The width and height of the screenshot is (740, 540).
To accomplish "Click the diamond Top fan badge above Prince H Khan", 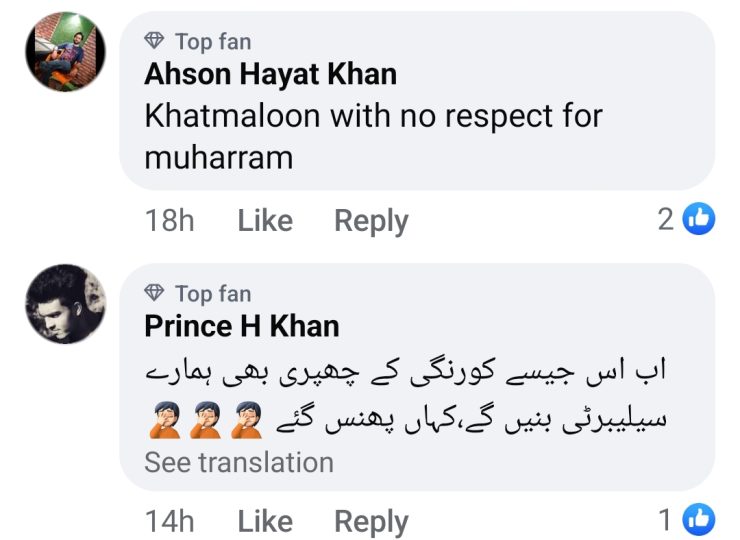I will coord(155,294).
